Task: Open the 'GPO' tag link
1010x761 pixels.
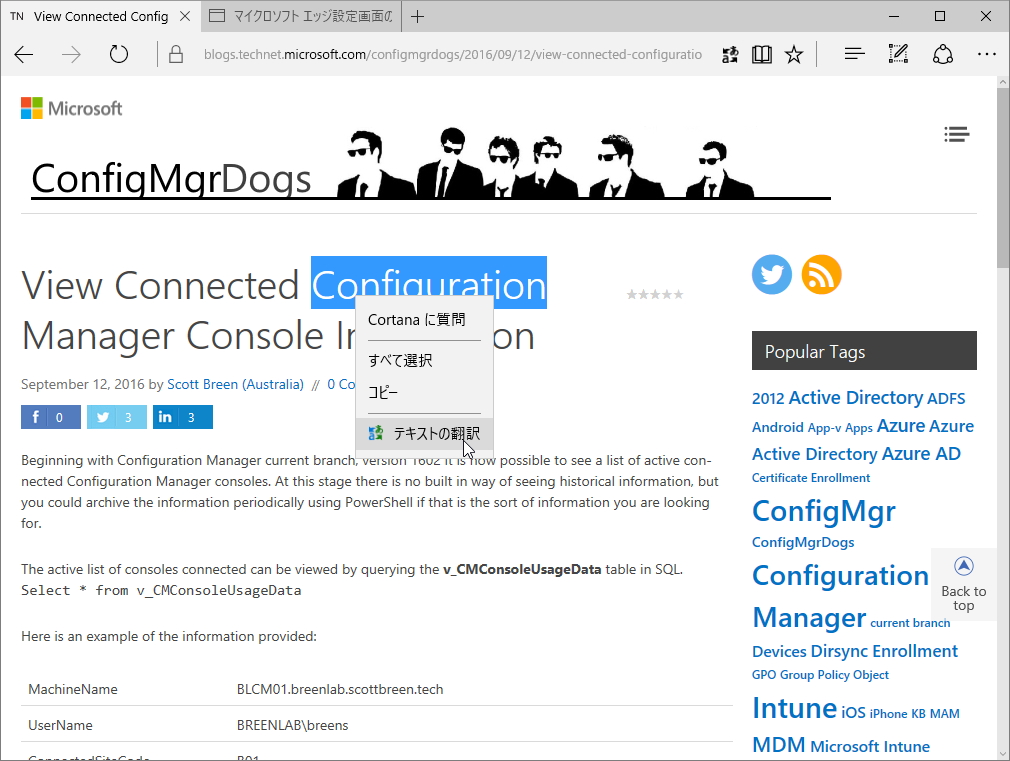Action: pyautogui.click(x=764, y=675)
